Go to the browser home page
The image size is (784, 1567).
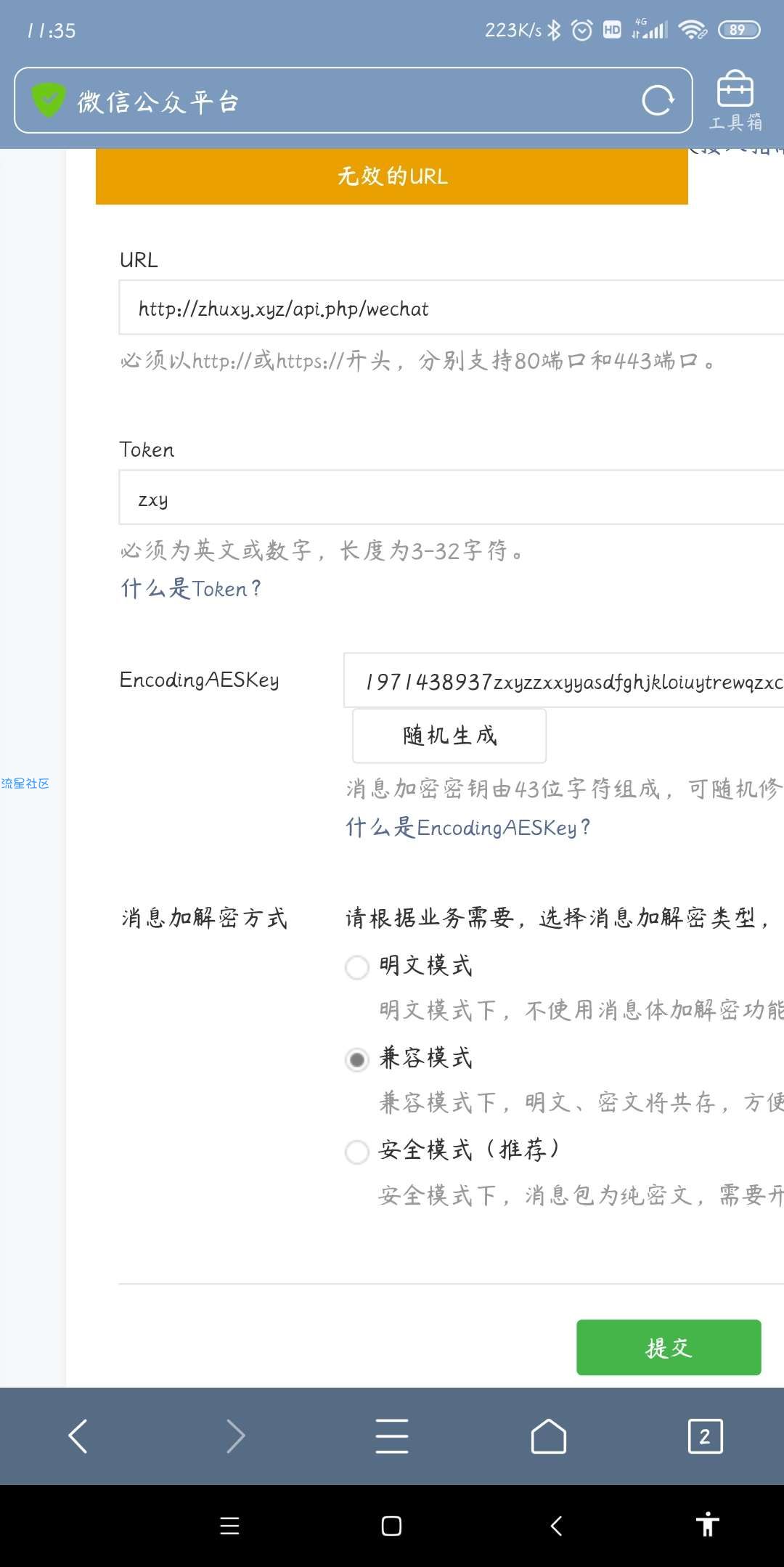pos(549,1436)
